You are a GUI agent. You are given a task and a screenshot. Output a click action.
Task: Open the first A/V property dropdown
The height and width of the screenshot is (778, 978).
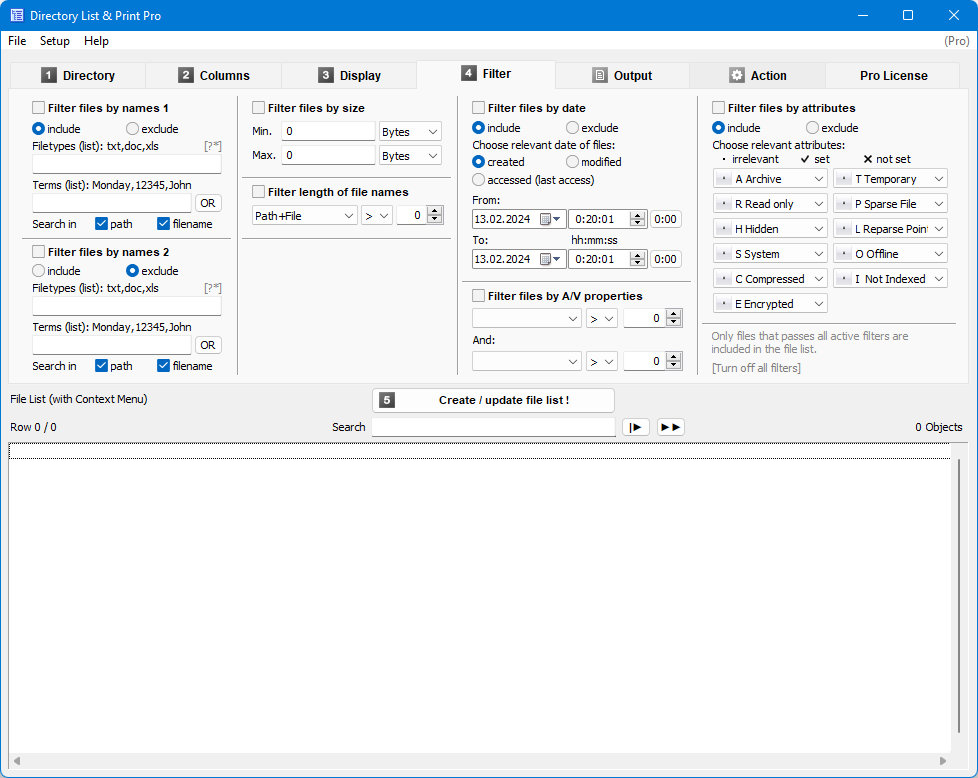pyautogui.click(x=527, y=318)
